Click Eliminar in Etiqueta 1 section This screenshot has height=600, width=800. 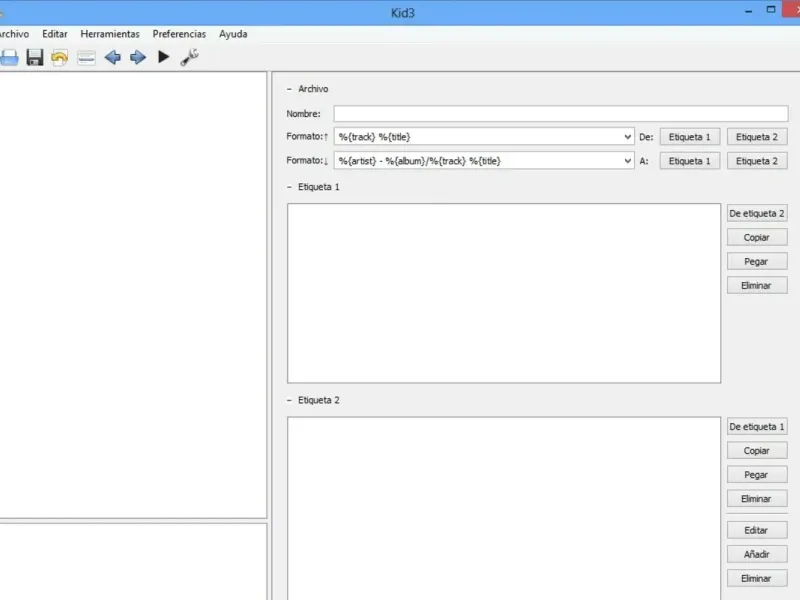click(x=757, y=285)
